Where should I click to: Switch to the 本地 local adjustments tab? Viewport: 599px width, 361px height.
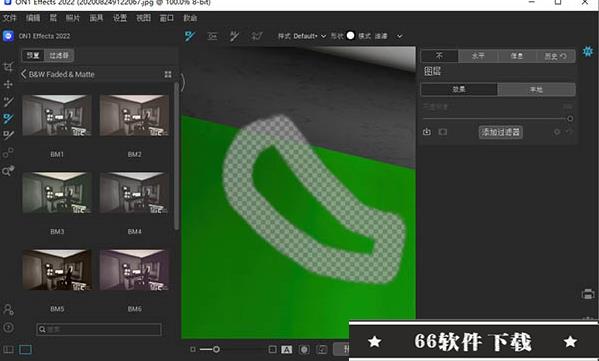click(536, 89)
